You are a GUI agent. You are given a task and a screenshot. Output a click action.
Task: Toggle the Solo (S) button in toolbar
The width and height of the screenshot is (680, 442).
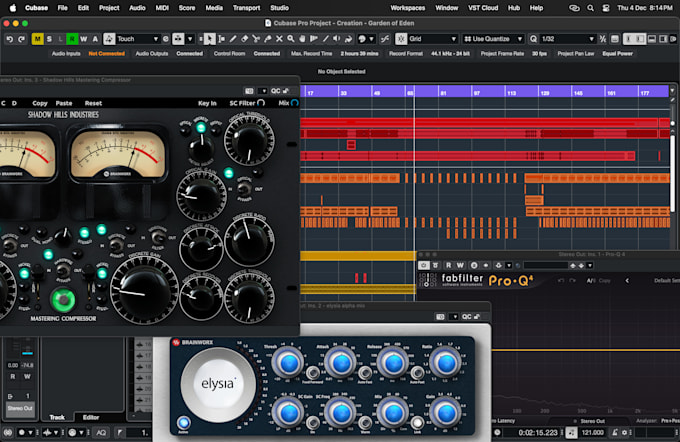49,39
